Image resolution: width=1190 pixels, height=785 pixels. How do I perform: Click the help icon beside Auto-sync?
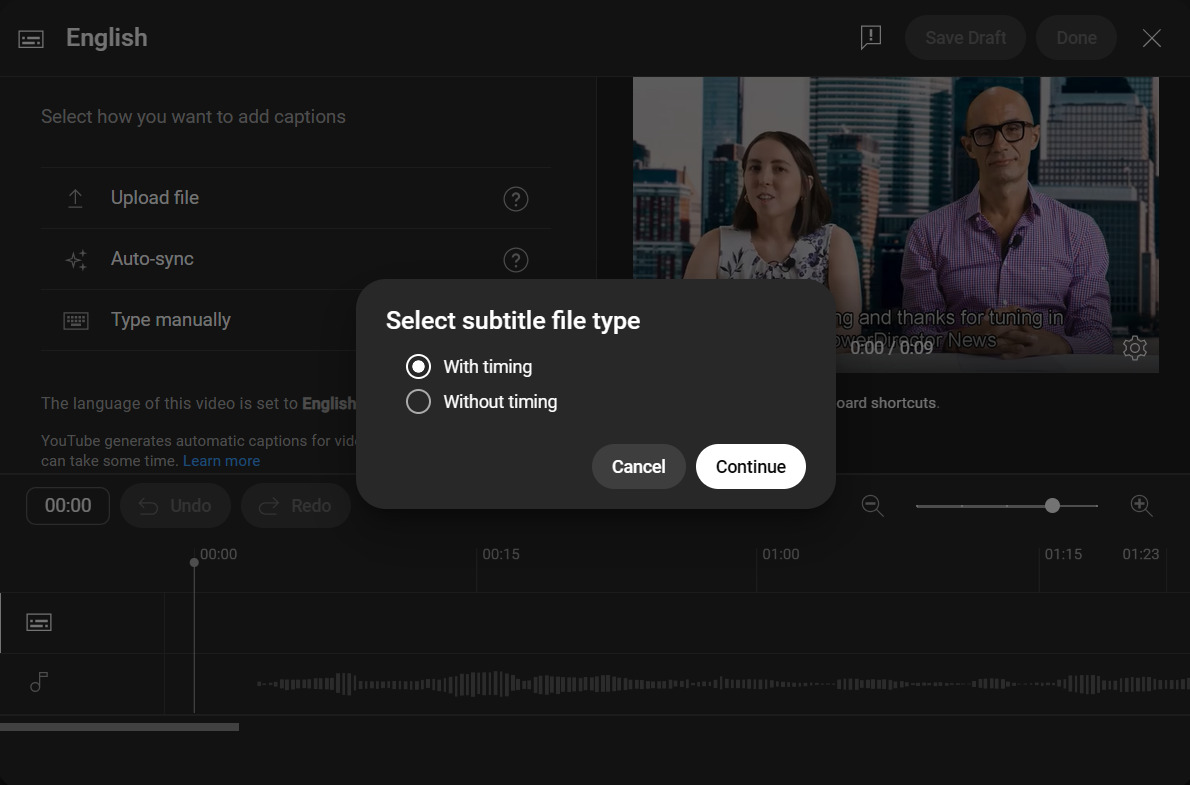(515, 260)
